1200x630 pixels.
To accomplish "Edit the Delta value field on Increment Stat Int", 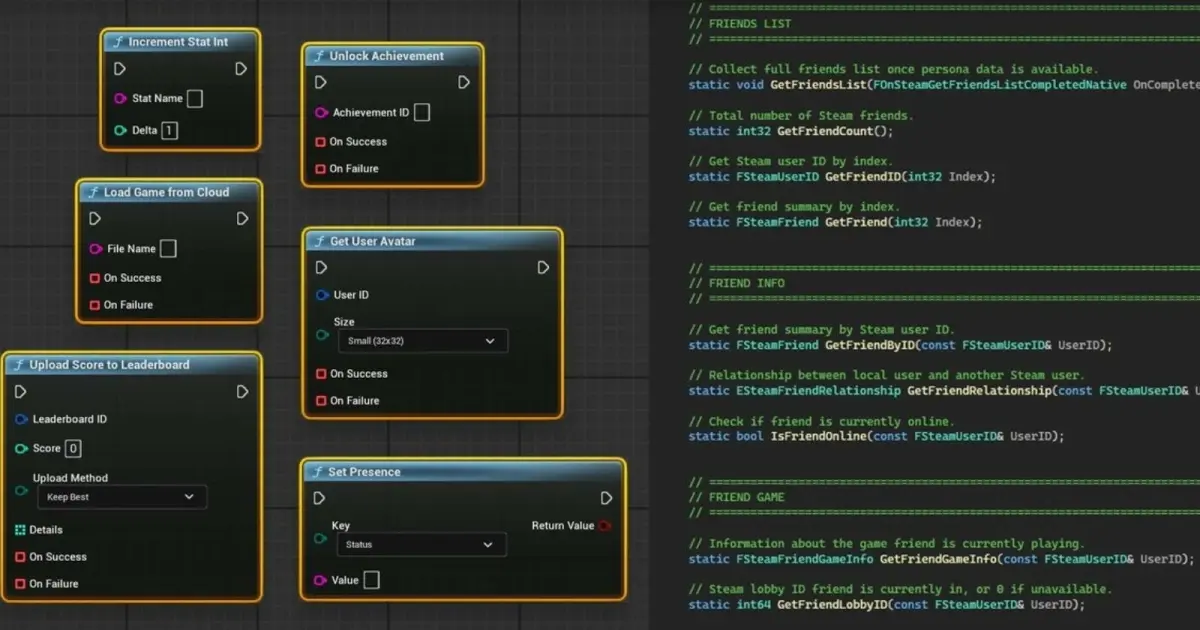I will click(169, 130).
